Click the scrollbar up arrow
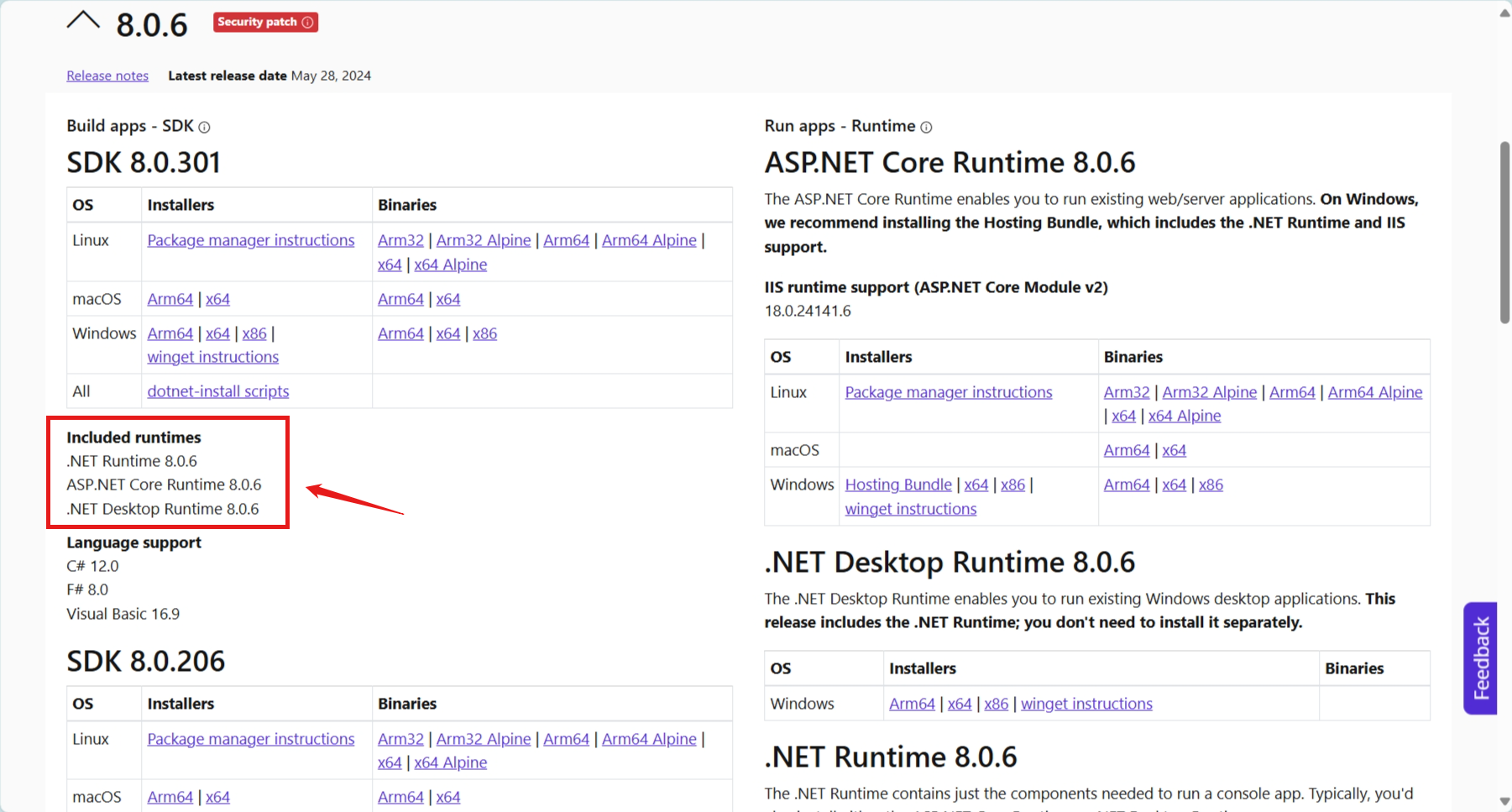 point(1504,13)
